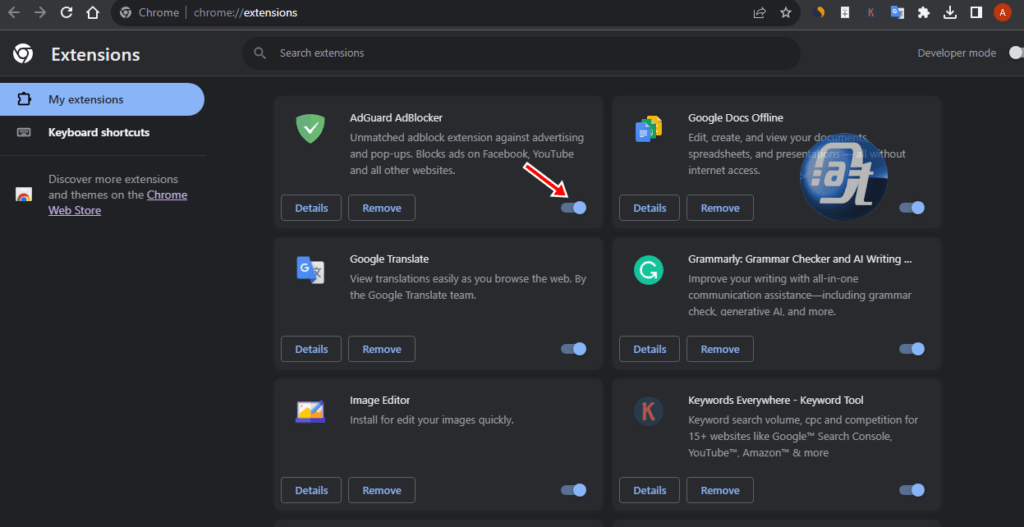This screenshot has height=527, width=1024.
Task: Remove the Image Editor extension
Action: coord(381,490)
